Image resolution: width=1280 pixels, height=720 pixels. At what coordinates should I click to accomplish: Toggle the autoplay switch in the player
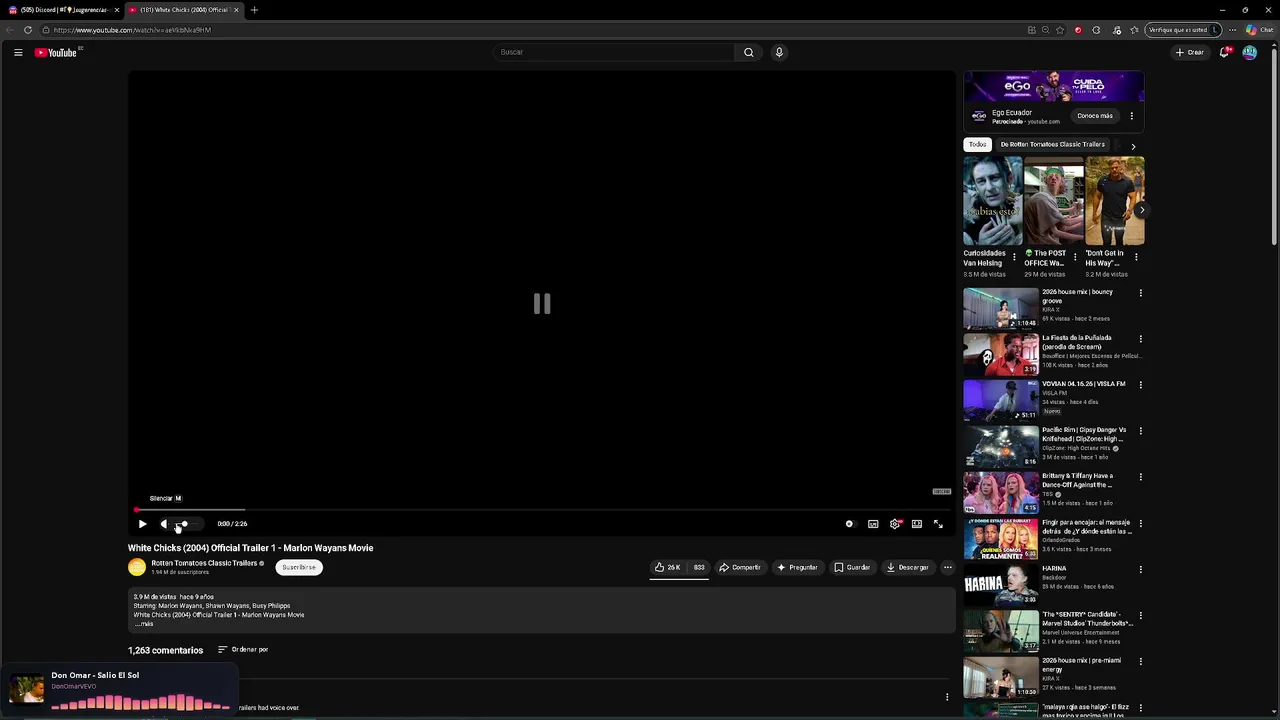pos(851,524)
